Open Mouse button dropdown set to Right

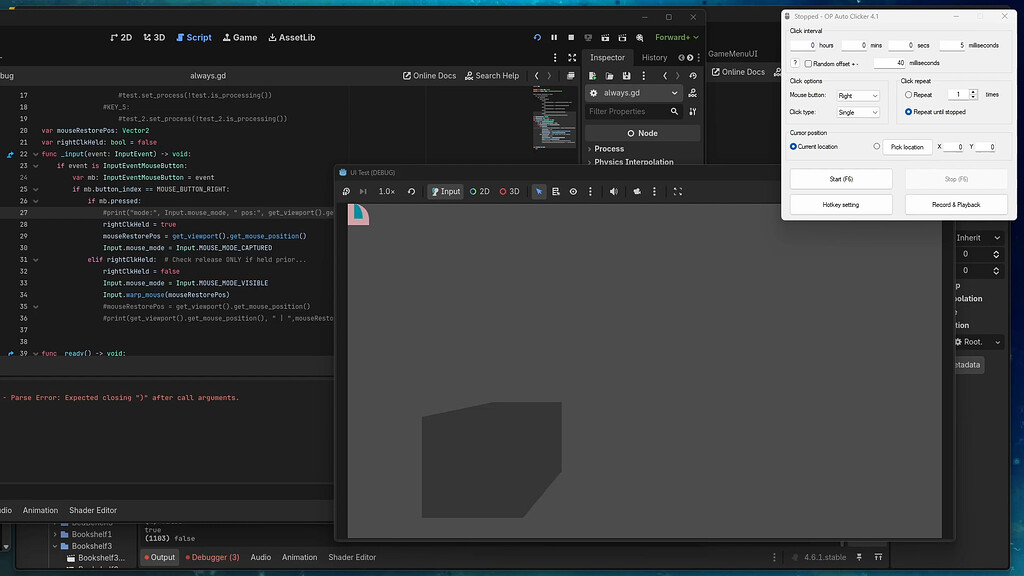point(858,95)
